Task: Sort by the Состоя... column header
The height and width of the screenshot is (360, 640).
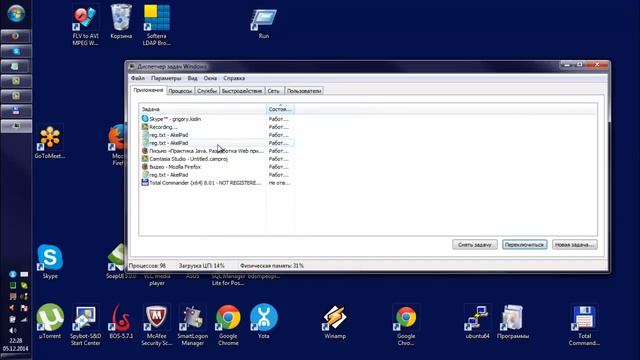Action: coord(280,109)
